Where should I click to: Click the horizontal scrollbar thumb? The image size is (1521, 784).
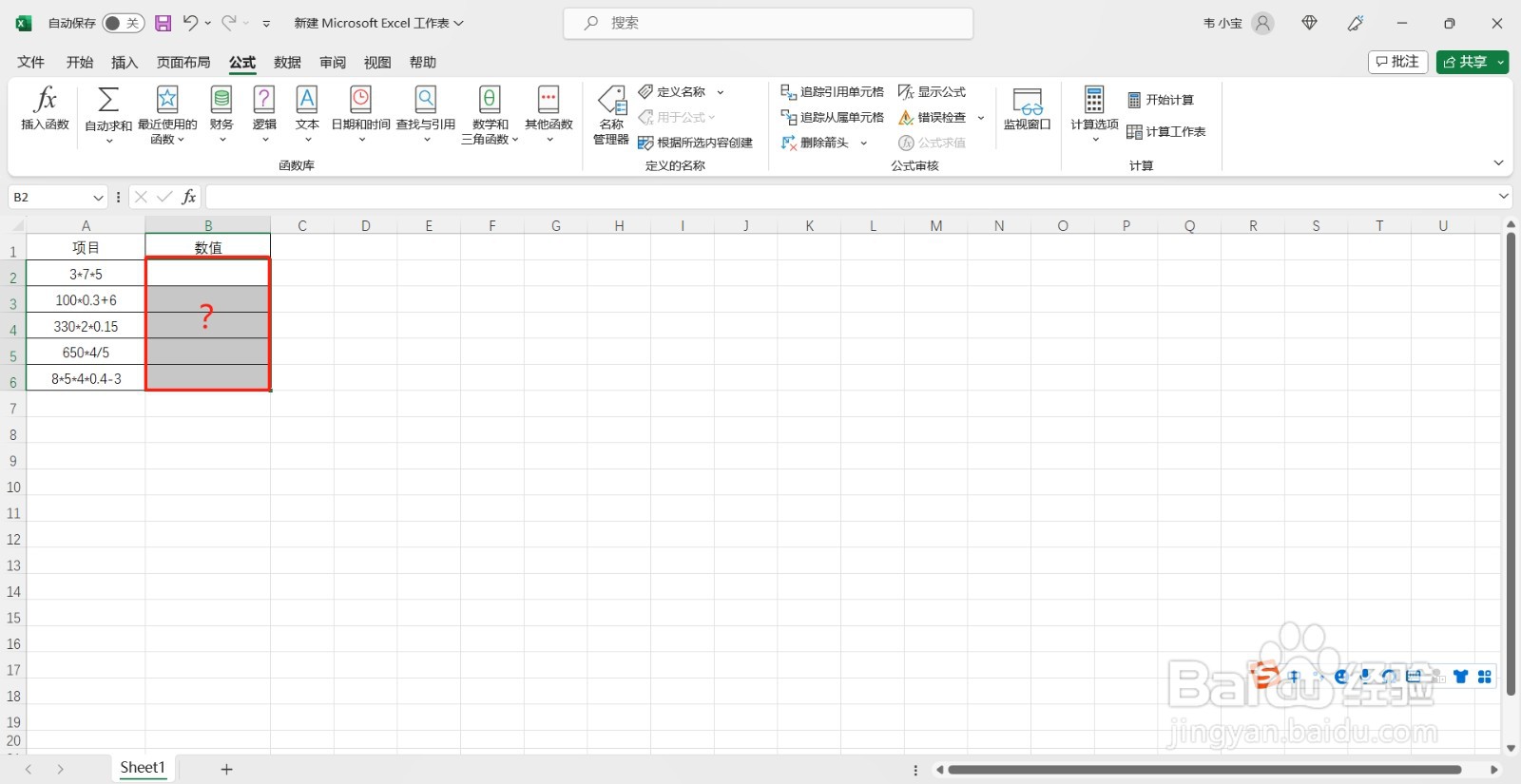[x=1204, y=770]
